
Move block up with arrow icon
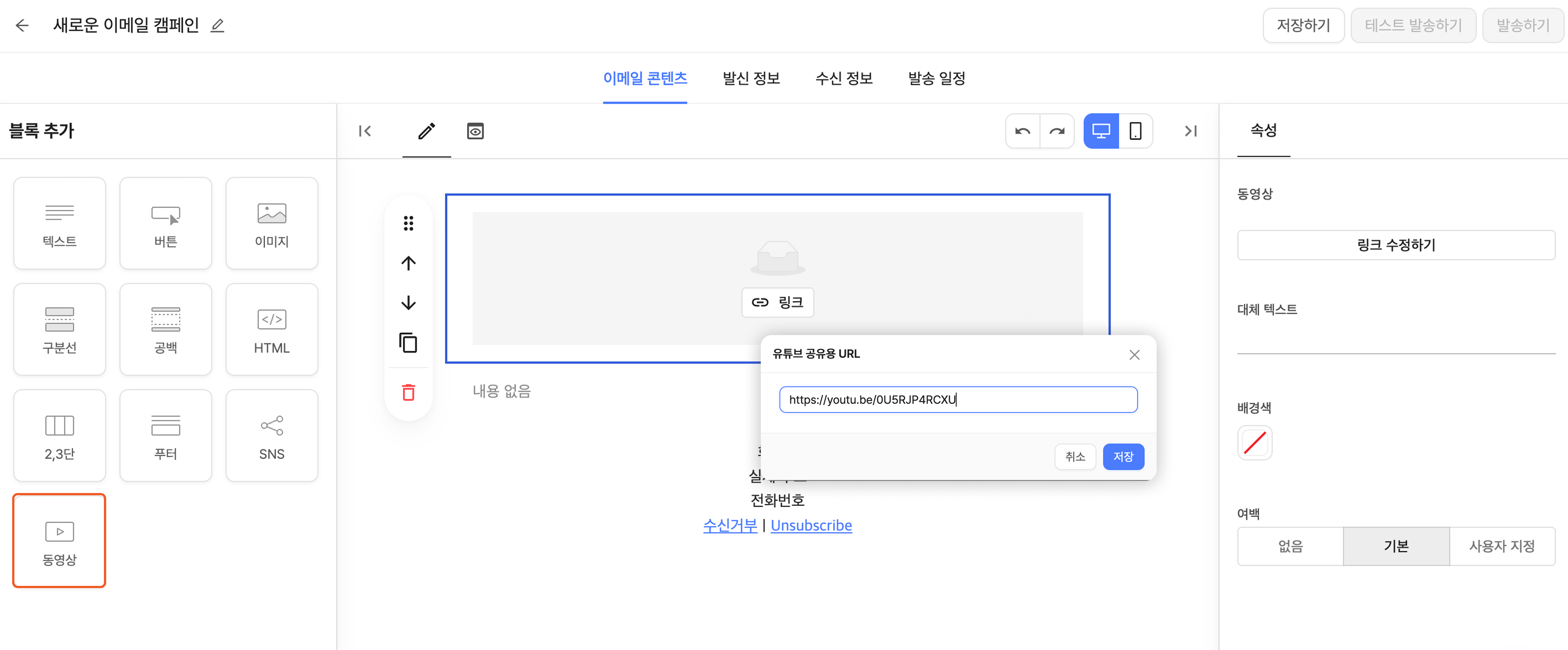coord(408,263)
